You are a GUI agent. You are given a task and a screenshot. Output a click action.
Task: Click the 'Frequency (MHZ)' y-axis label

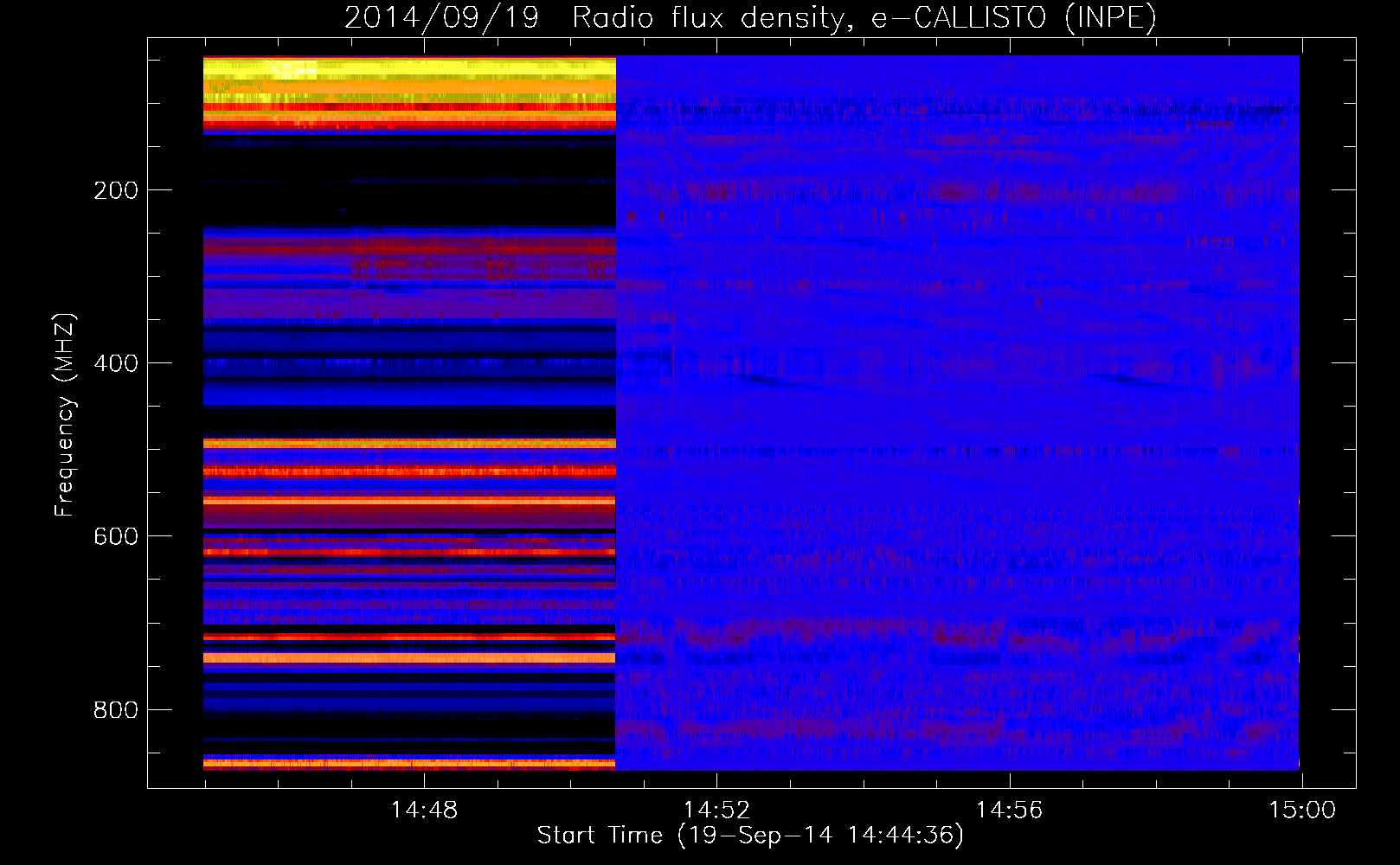coord(65,414)
